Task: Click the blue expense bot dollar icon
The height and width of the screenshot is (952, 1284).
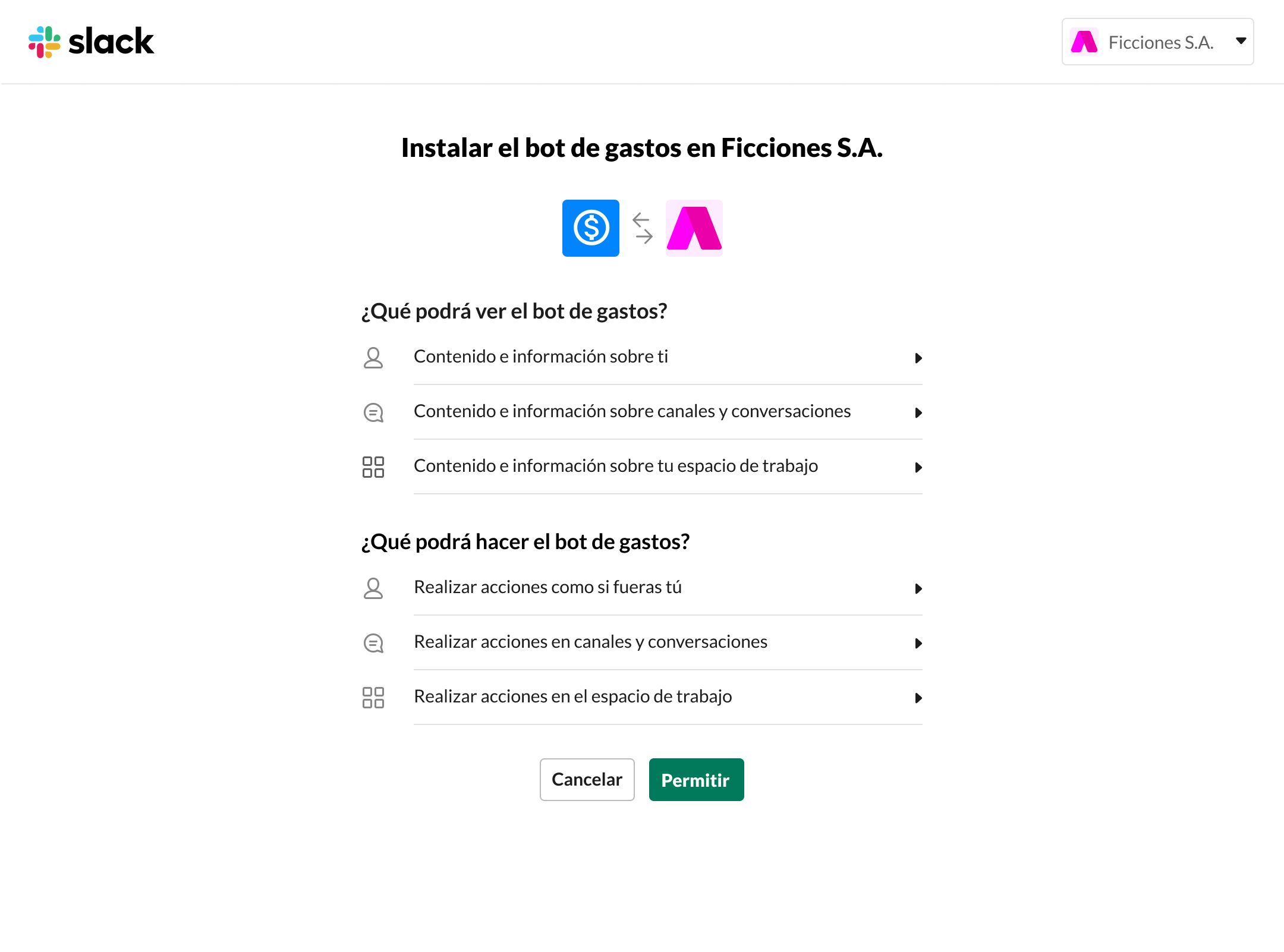Action: [x=591, y=228]
